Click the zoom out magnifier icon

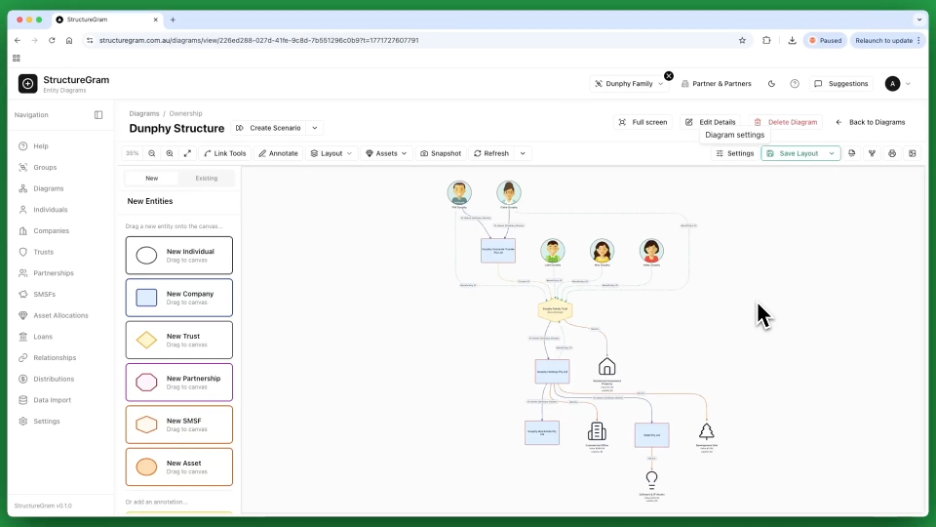pos(152,153)
